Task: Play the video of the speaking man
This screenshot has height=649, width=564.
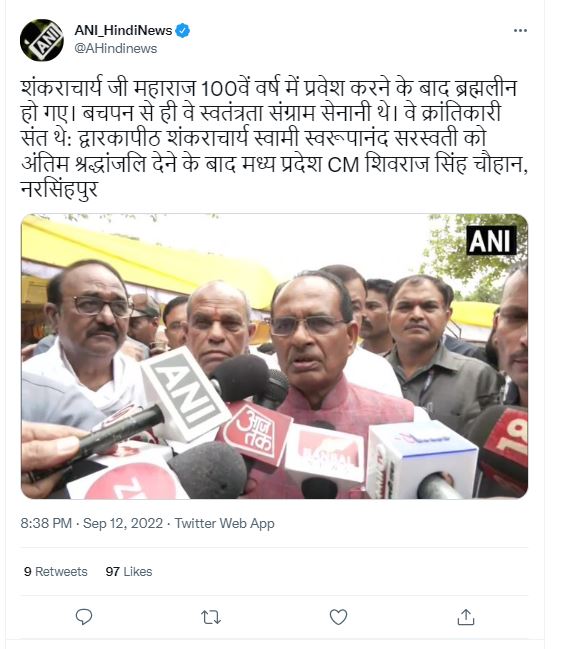Action: click(x=274, y=356)
